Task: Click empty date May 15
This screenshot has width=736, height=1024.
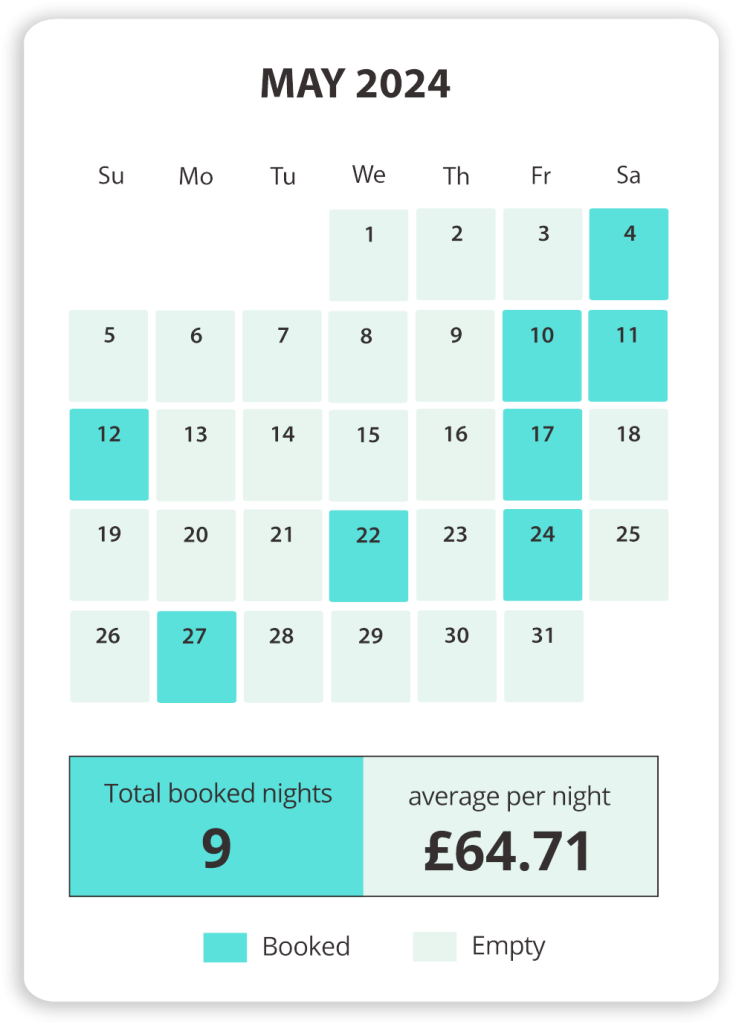Action: pos(368,455)
